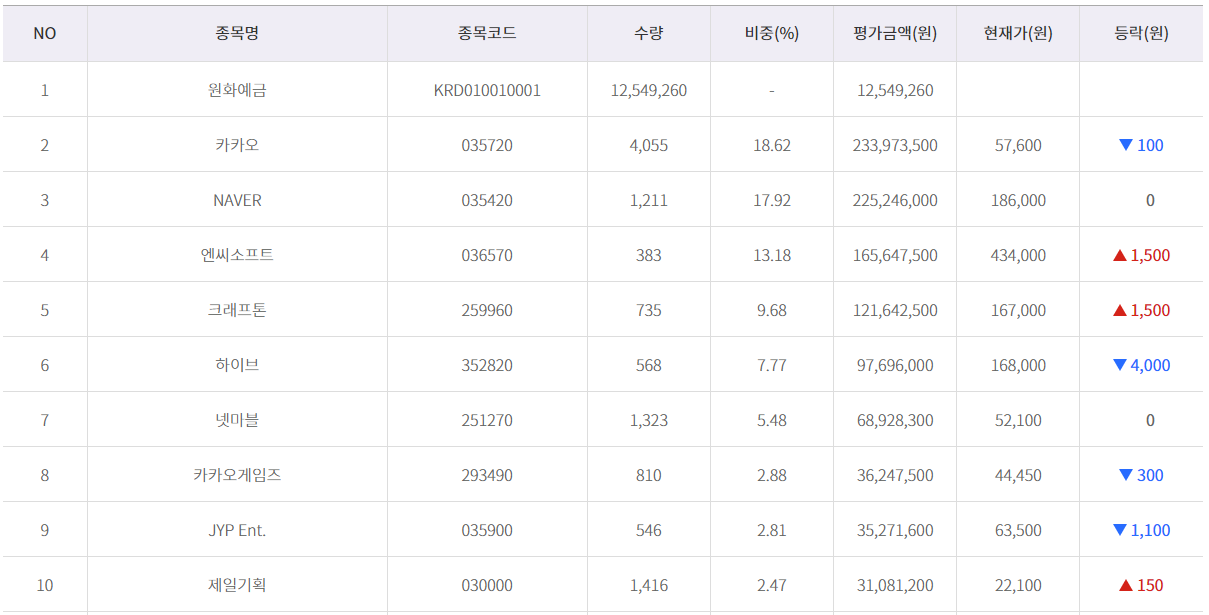Click stock code 035720
1209x615 pixels.
coord(487,145)
